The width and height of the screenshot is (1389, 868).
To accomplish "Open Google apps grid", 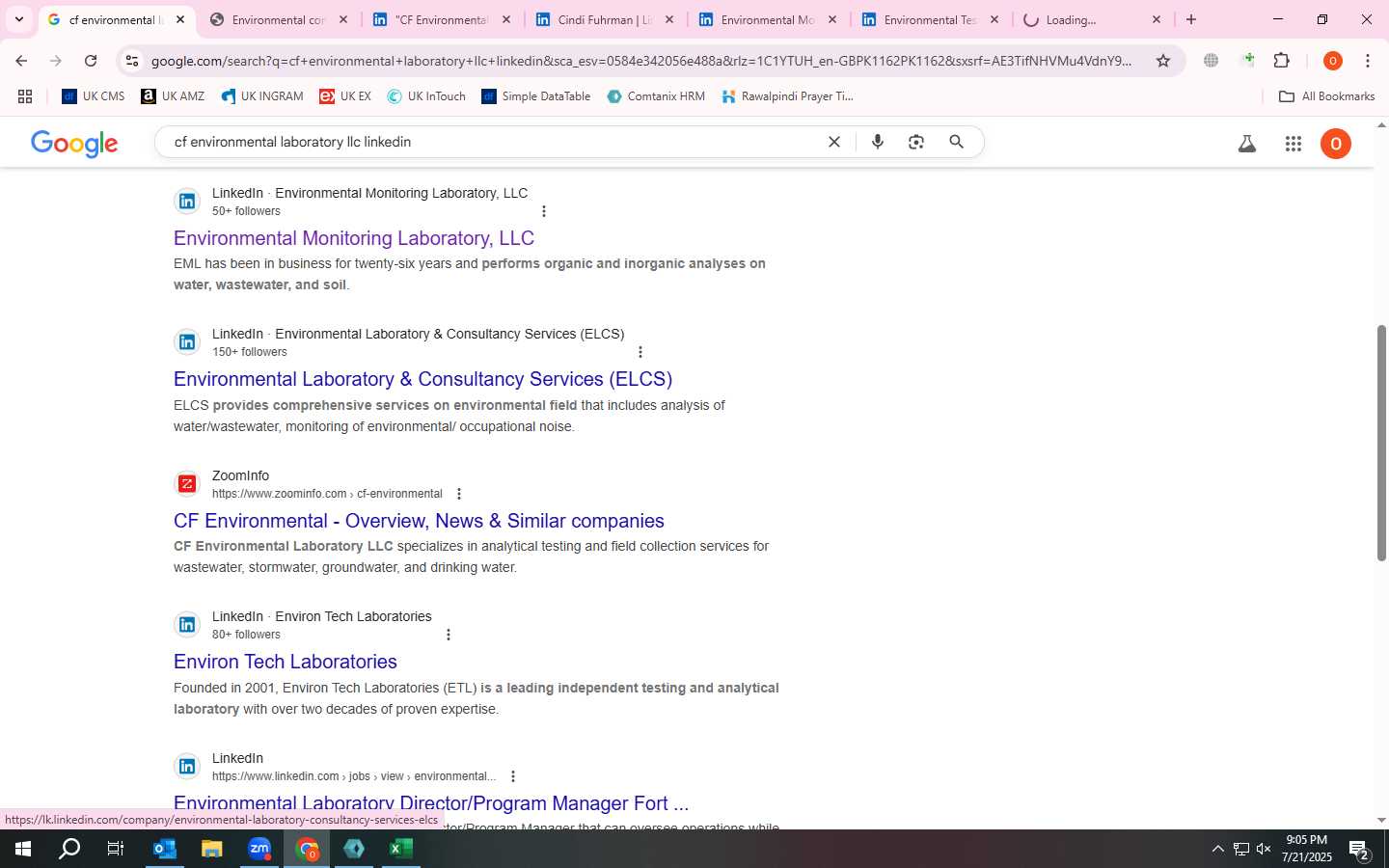I will click(x=1294, y=144).
